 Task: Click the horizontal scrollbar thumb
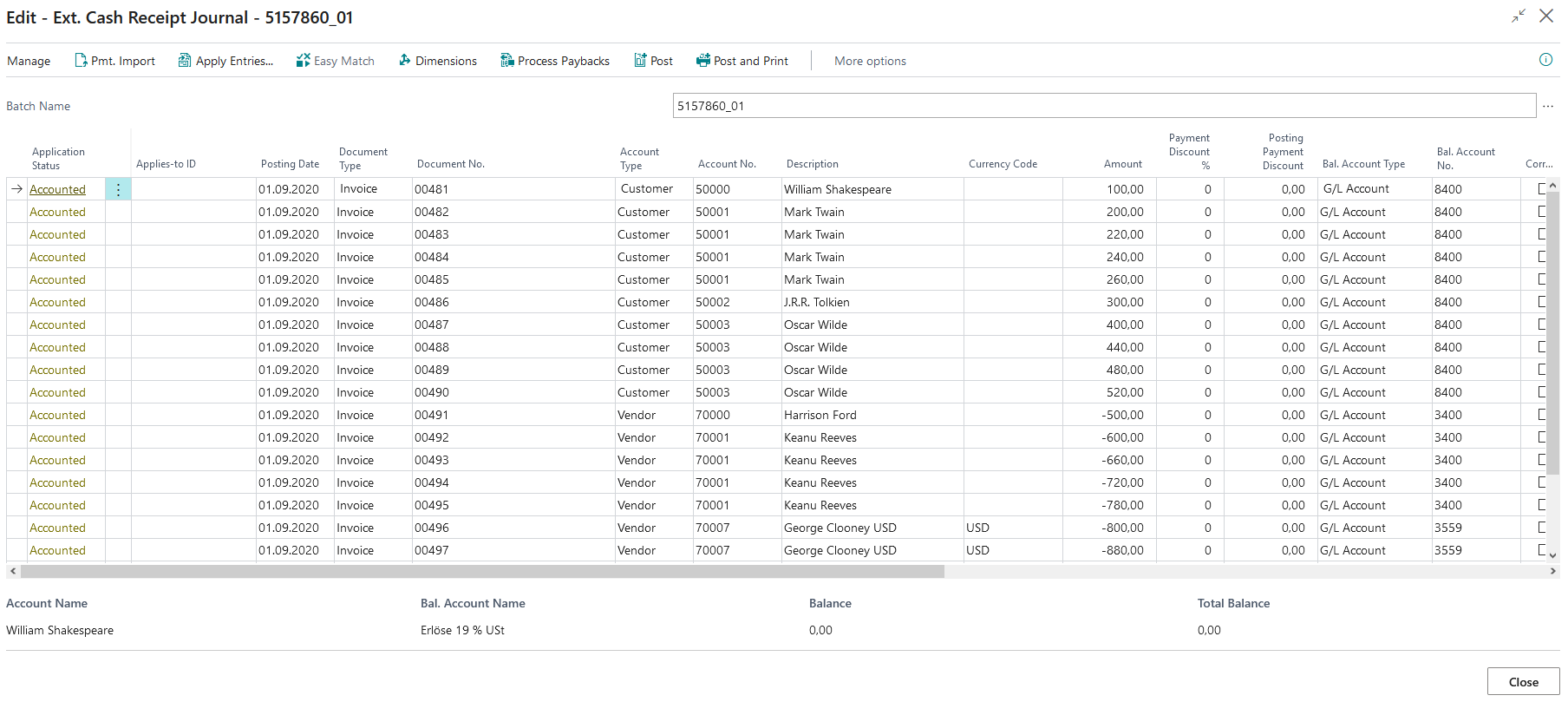[x=482, y=571]
